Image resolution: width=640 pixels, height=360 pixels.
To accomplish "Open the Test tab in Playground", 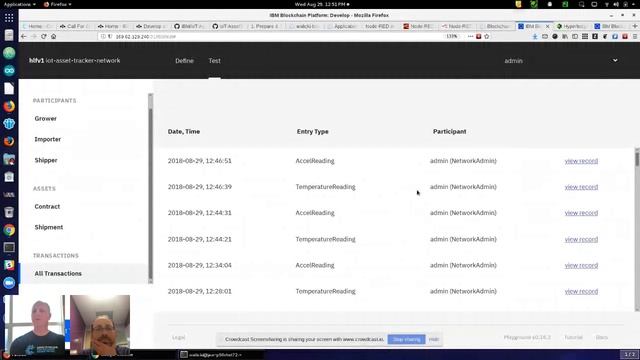I will coord(215,60).
